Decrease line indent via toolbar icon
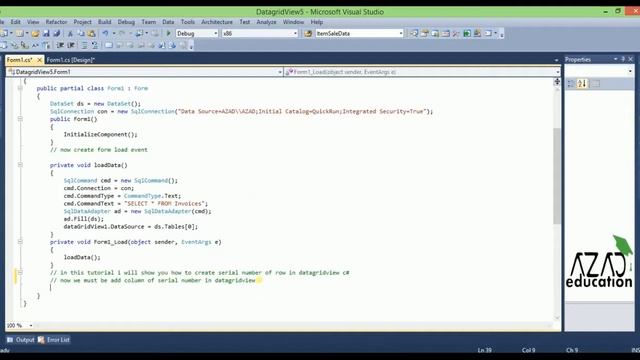Viewport: 640px width, 360px height. [60, 45]
